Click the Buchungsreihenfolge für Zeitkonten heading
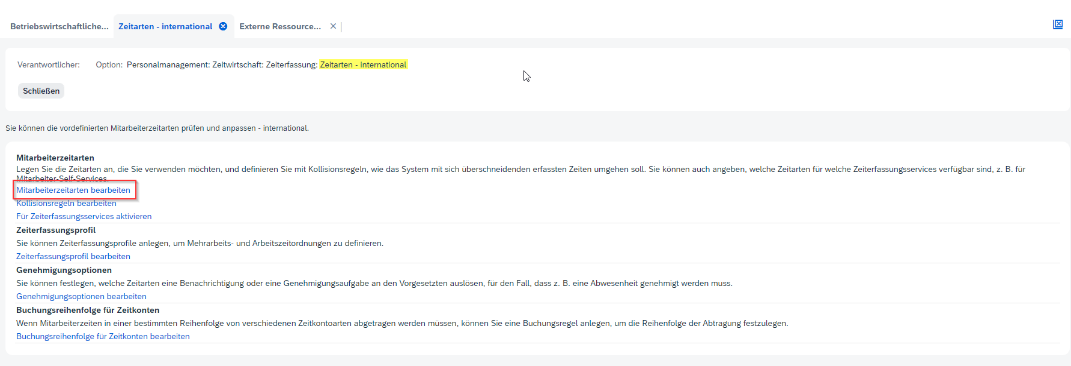The image size is (1071, 366). coord(87,311)
